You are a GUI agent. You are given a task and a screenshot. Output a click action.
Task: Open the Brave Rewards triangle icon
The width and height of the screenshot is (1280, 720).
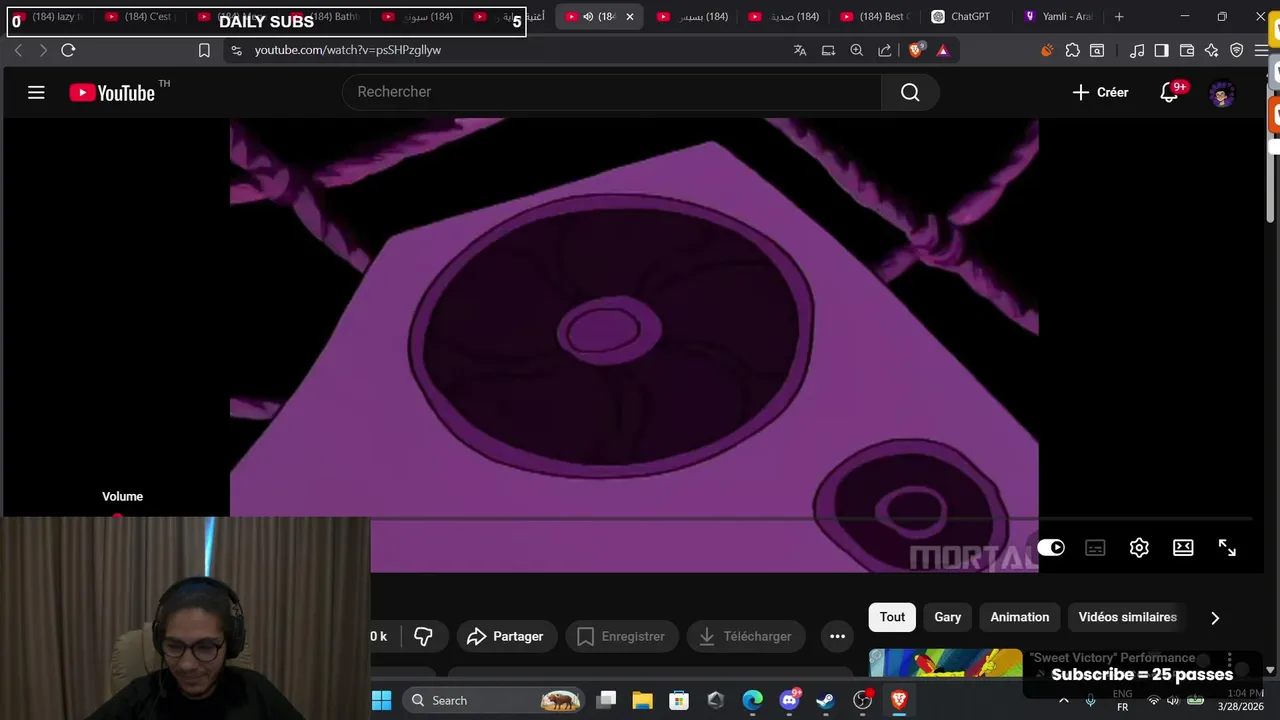pyautogui.click(x=942, y=50)
